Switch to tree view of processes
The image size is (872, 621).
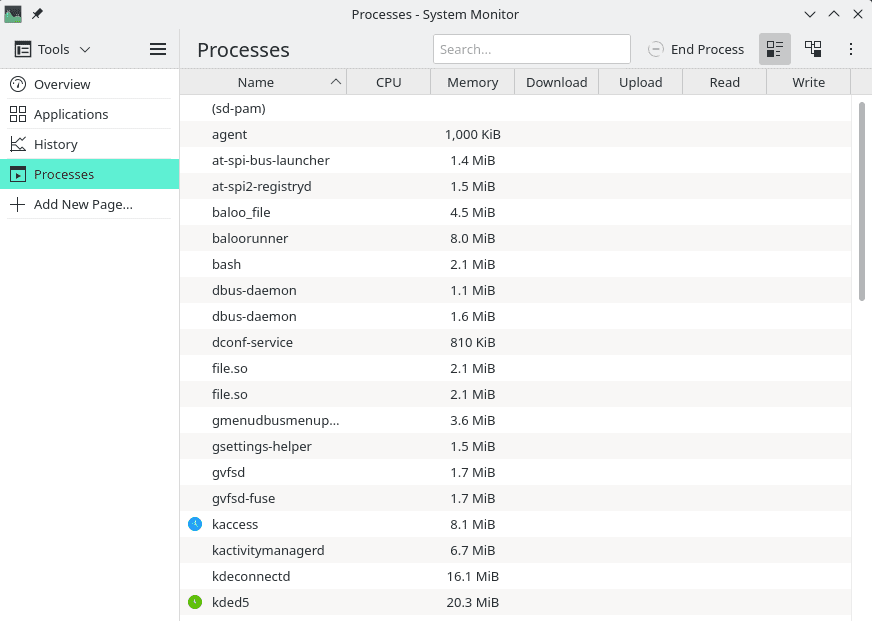click(x=812, y=48)
